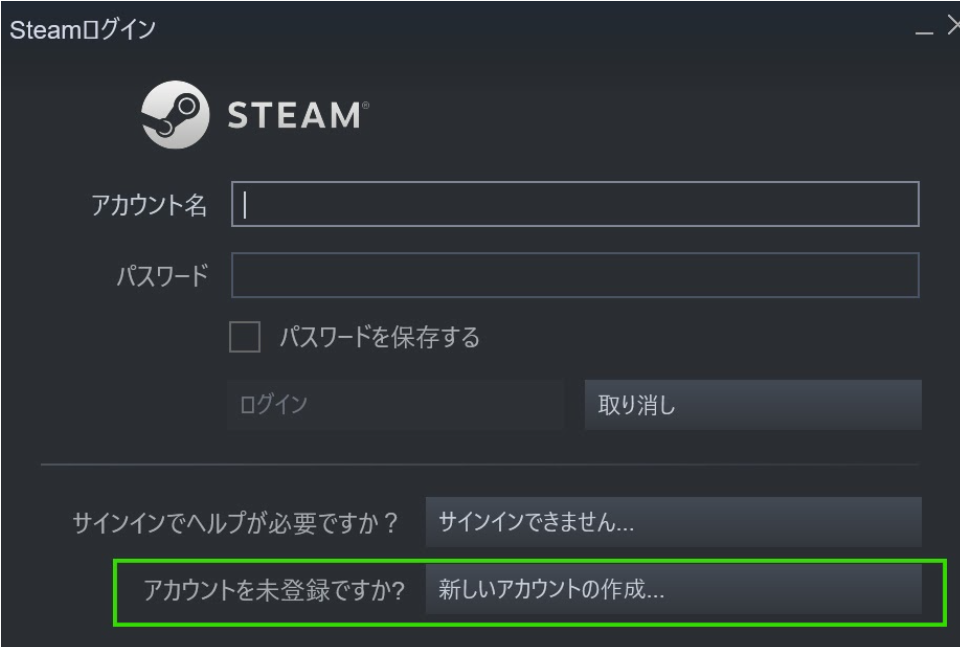Click the ログイン button

point(396,405)
